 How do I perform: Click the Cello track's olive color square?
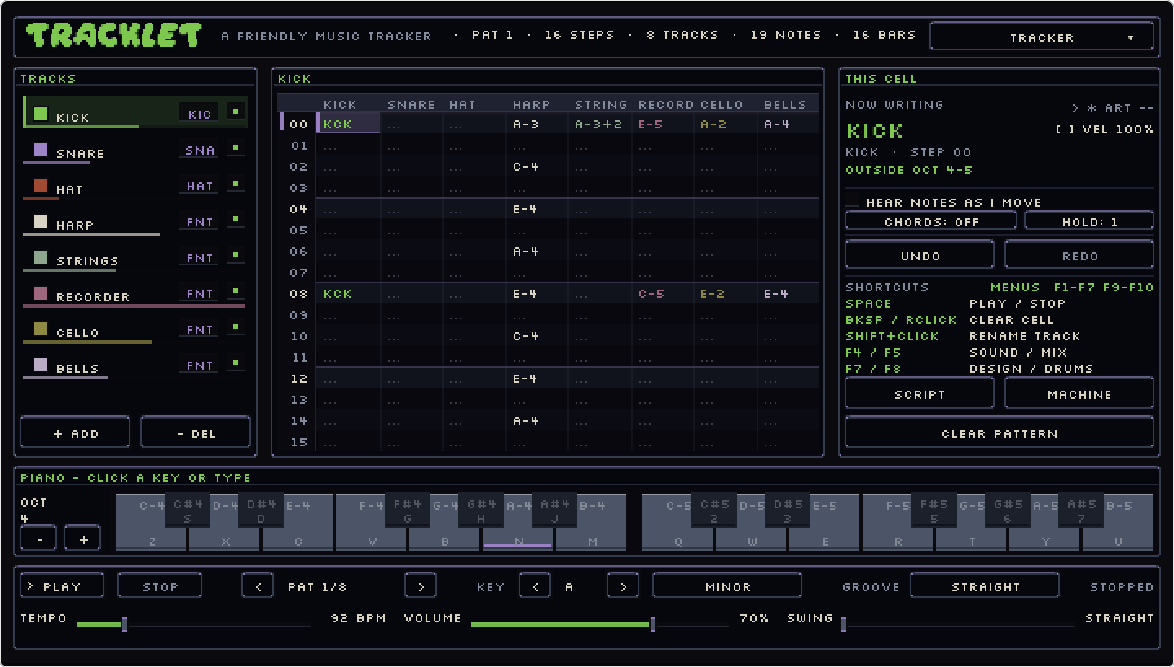click(x=40, y=329)
